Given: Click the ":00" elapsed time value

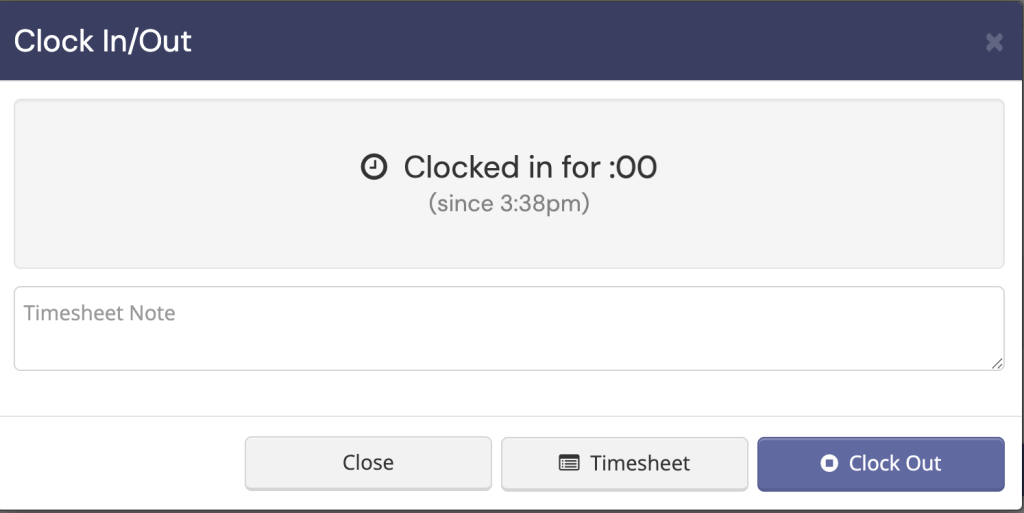Looking at the screenshot, I should (633, 167).
